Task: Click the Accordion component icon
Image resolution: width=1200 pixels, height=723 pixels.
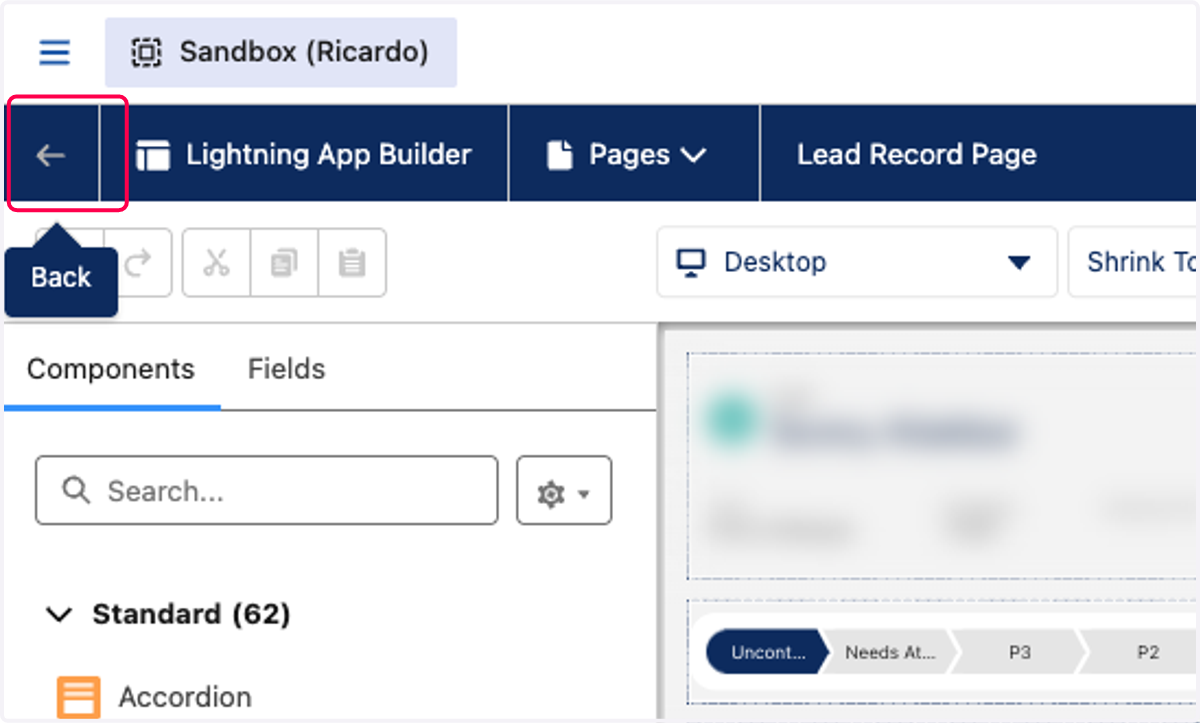Action: pyautogui.click(x=79, y=698)
